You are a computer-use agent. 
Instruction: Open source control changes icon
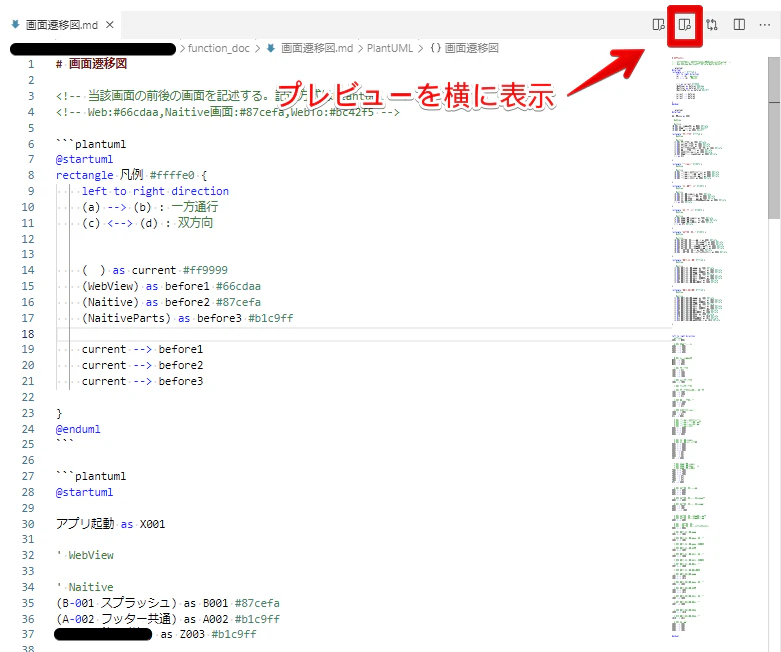pyautogui.click(x=712, y=24)
